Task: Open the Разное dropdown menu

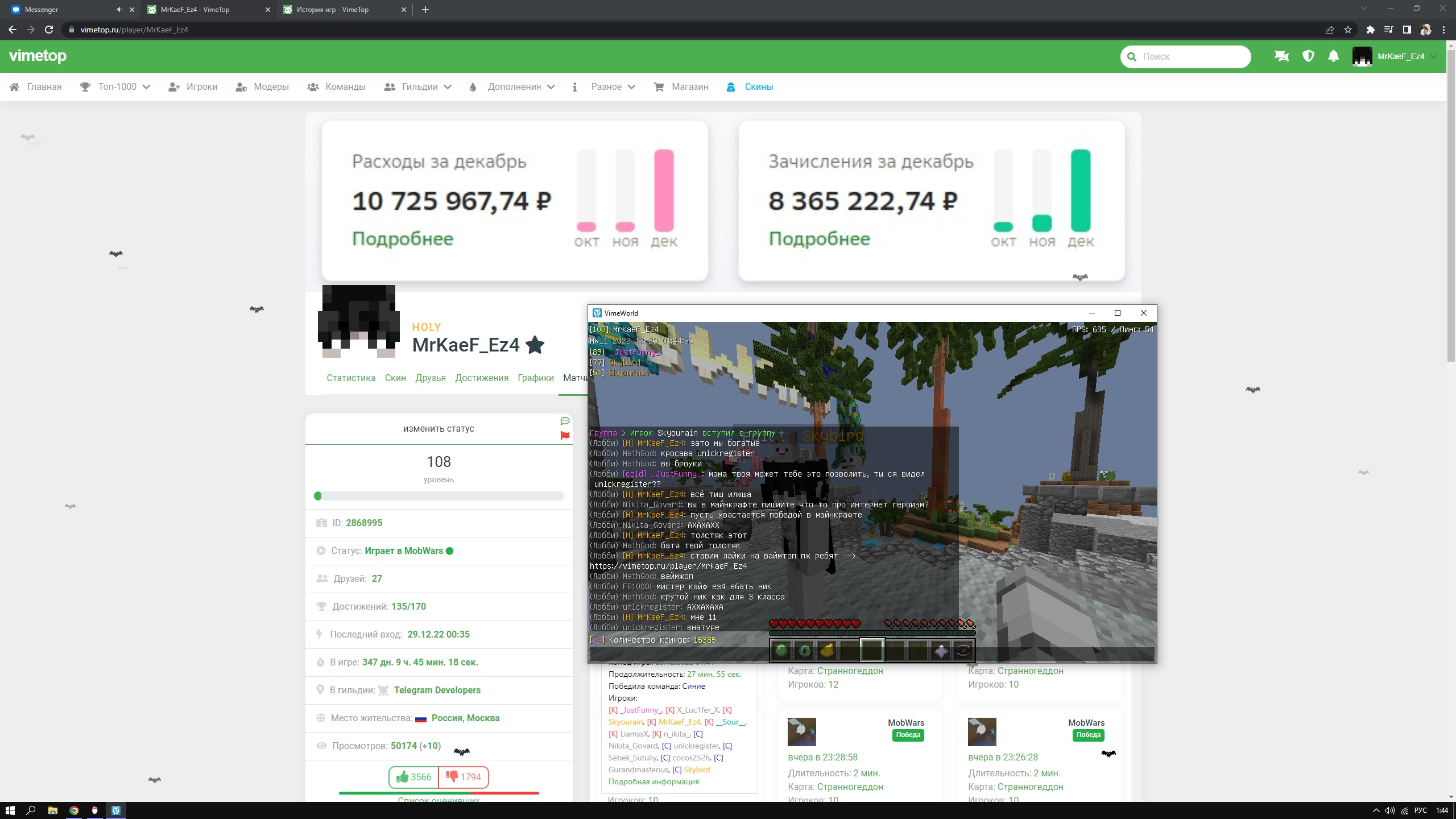Action: 606,87
